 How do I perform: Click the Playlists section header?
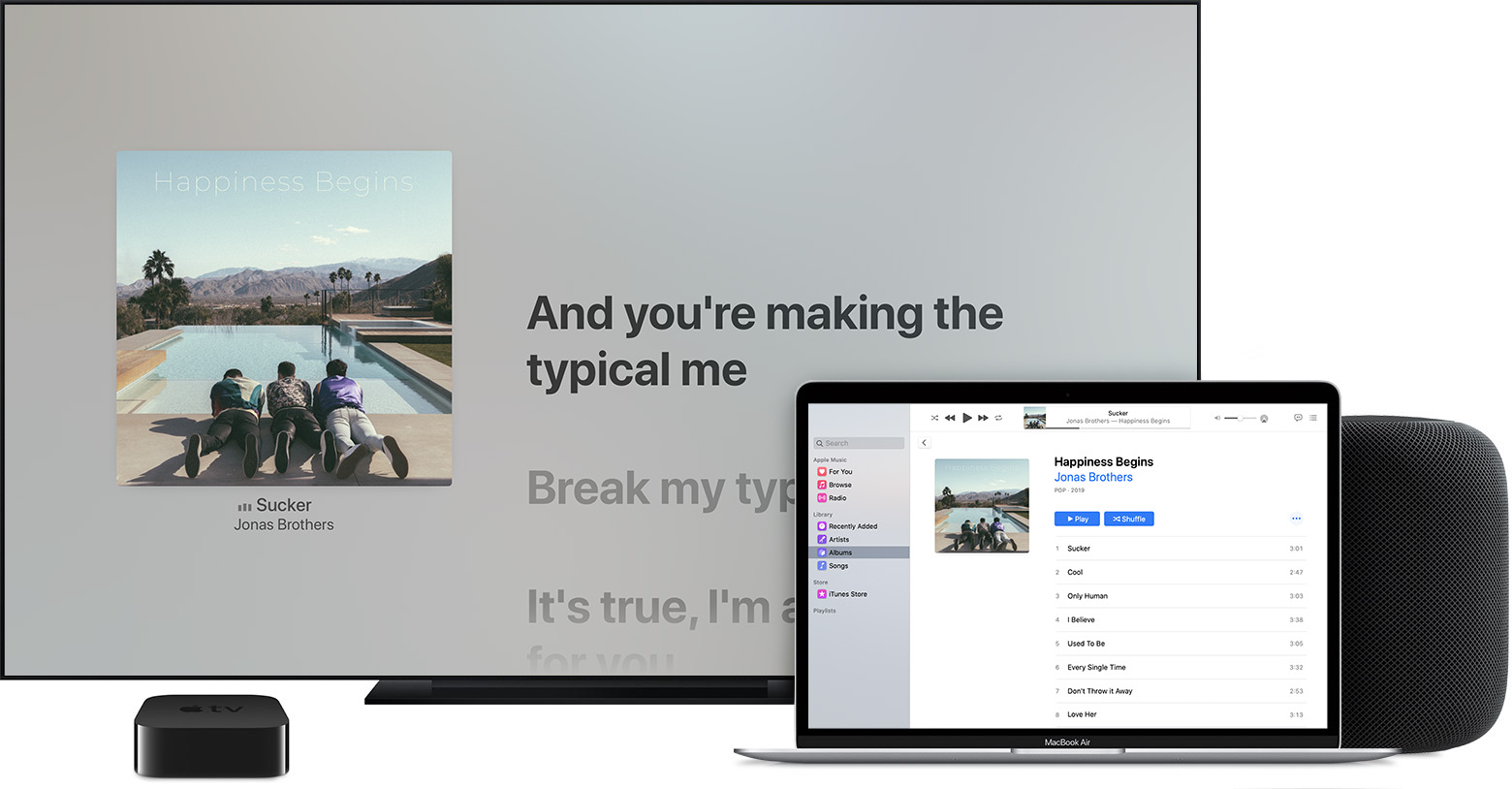825,611
